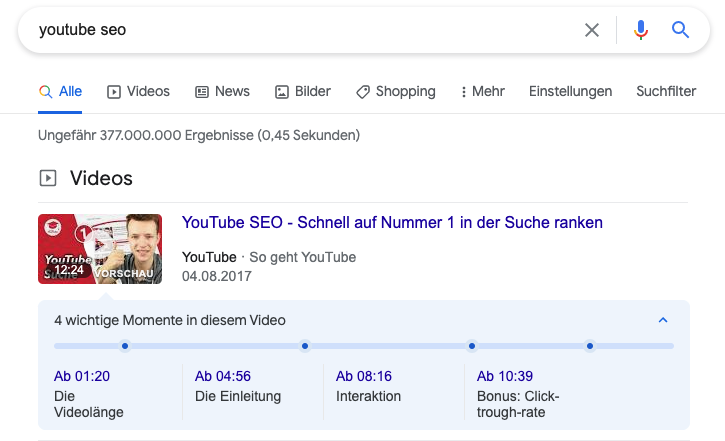Click the Bonus: Click-trough-rate label
The image size is (725, 441).
[518, 404]
